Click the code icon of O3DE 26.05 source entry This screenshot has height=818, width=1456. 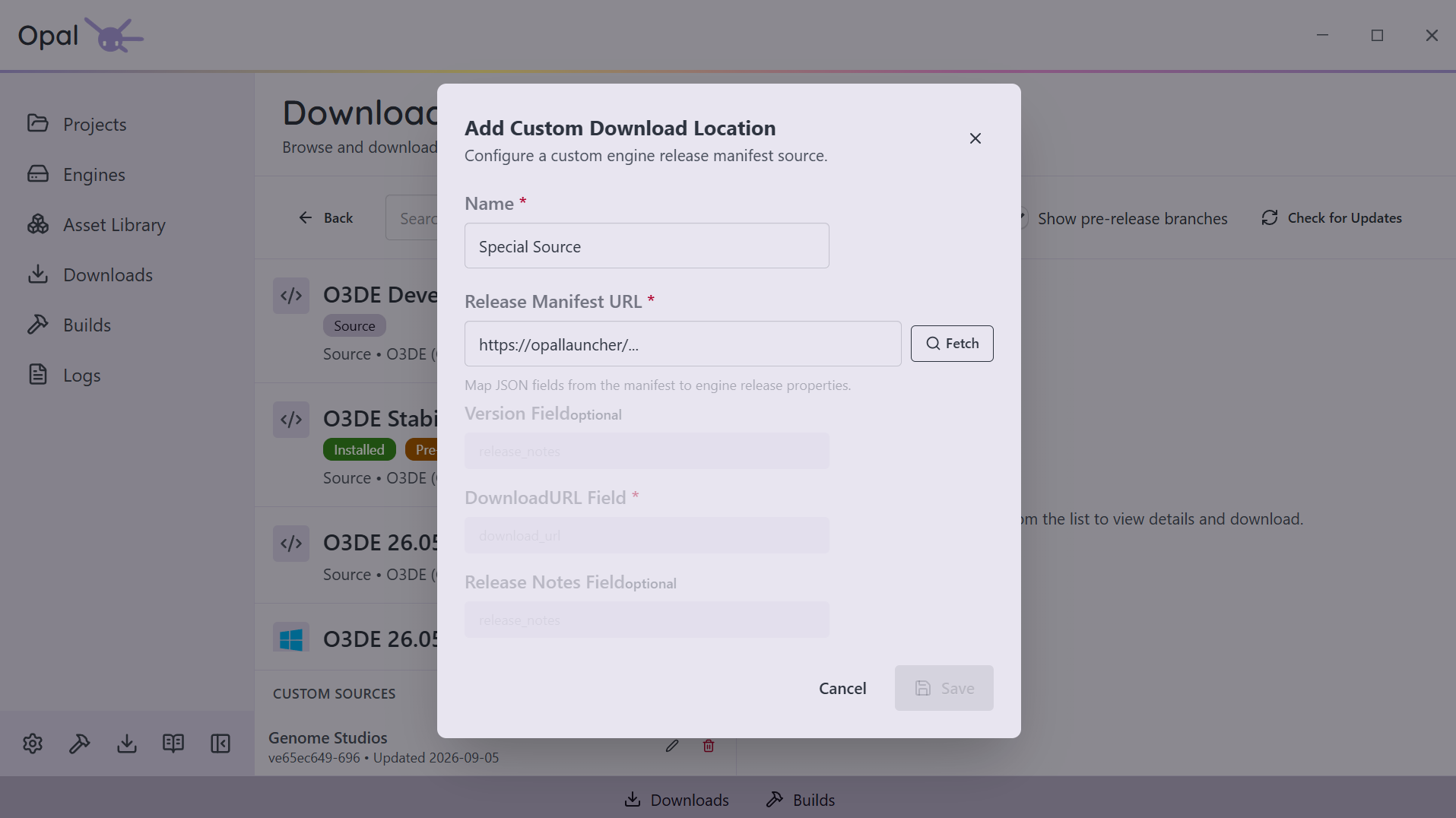click(291, 544)
